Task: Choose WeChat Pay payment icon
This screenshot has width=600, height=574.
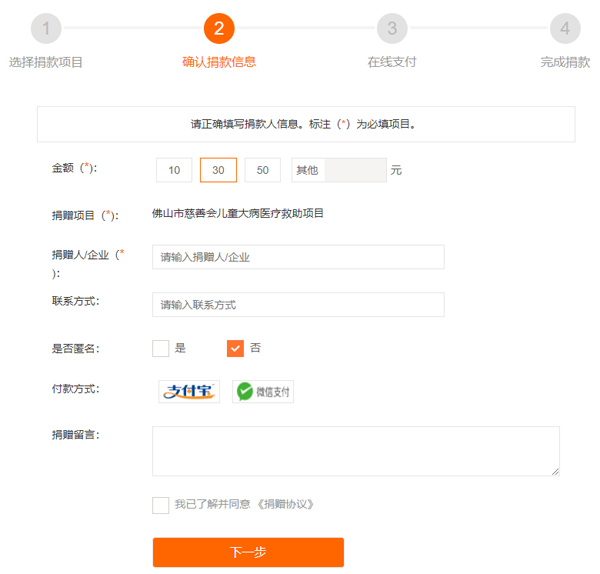Action: pos(263,391)
